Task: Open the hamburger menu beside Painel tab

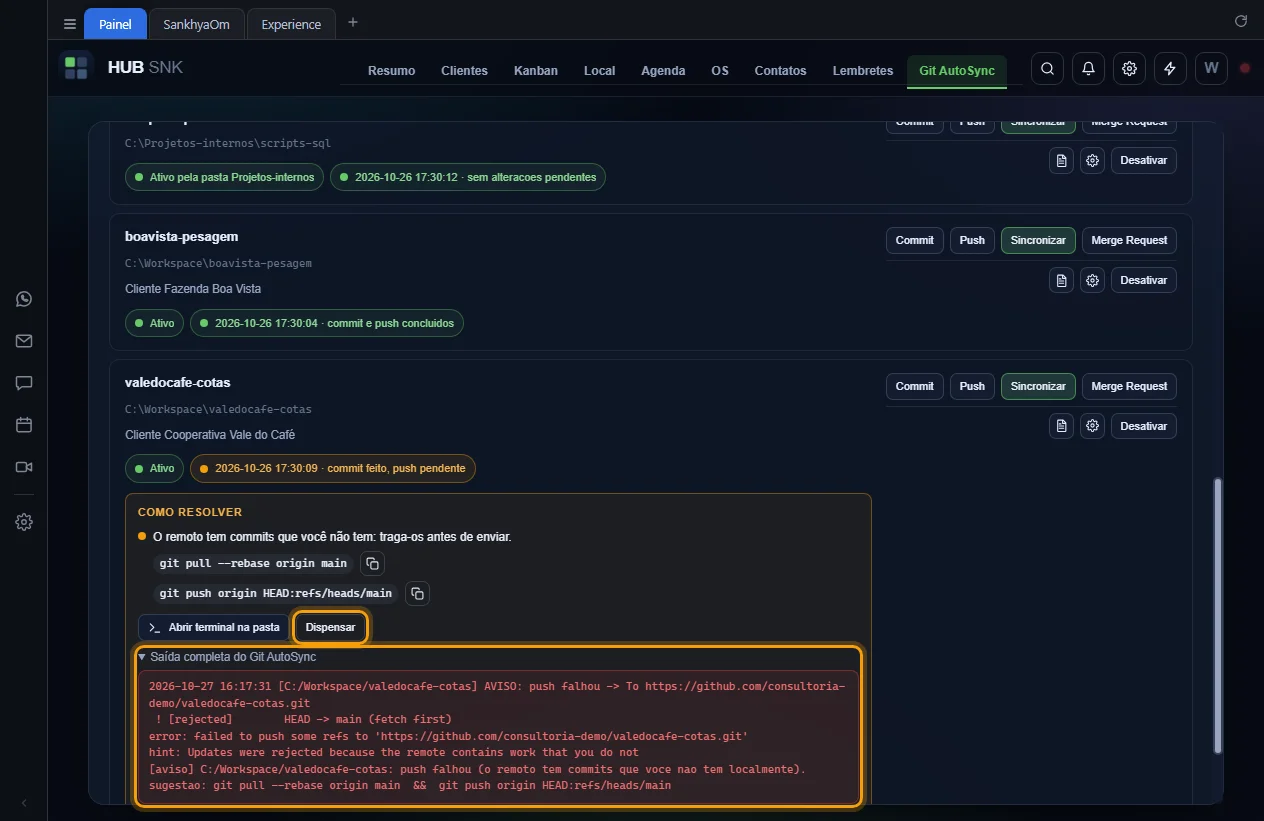Action: coord(69,24)
